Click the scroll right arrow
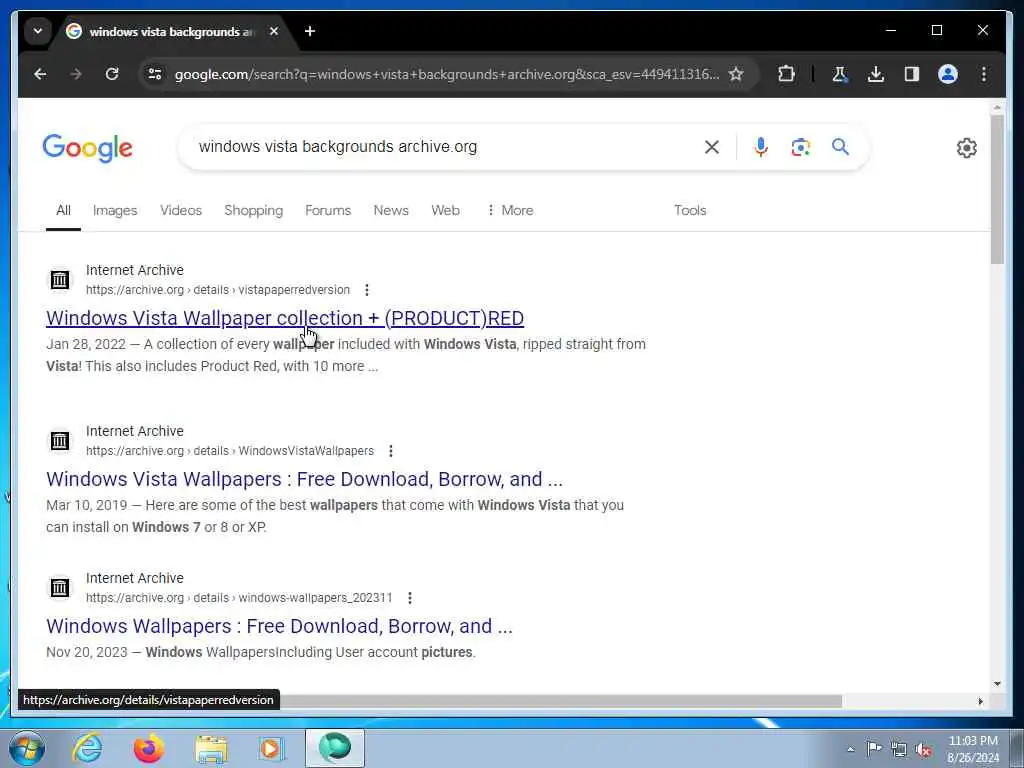The width and height of the screenshot is (1024, 768). pyautogui.click(x=980, y=701)
